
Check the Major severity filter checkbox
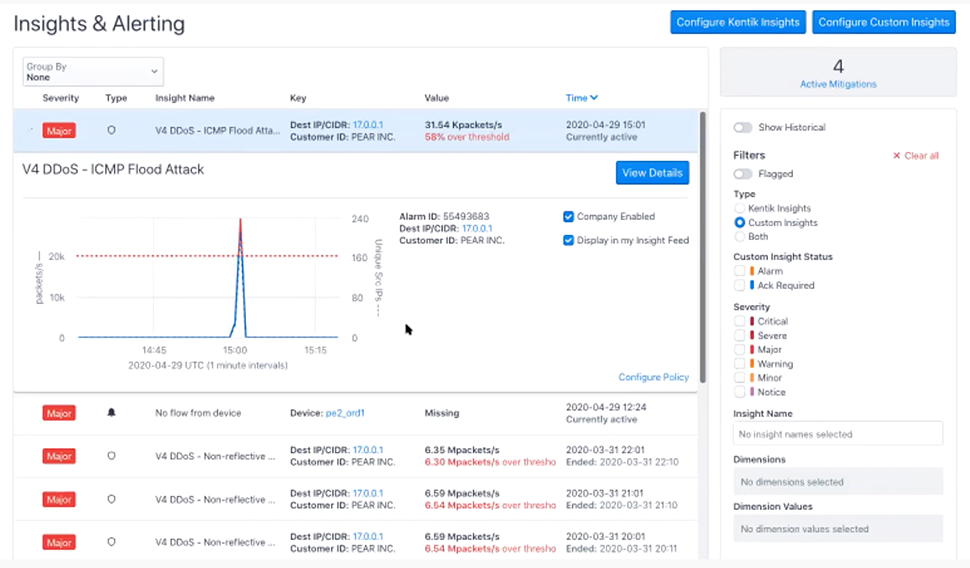(x=739, y=350)
